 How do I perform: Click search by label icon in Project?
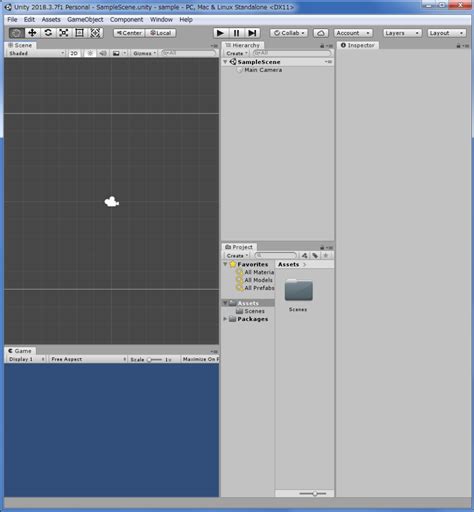pyautogui.click(x=315, y=256)
